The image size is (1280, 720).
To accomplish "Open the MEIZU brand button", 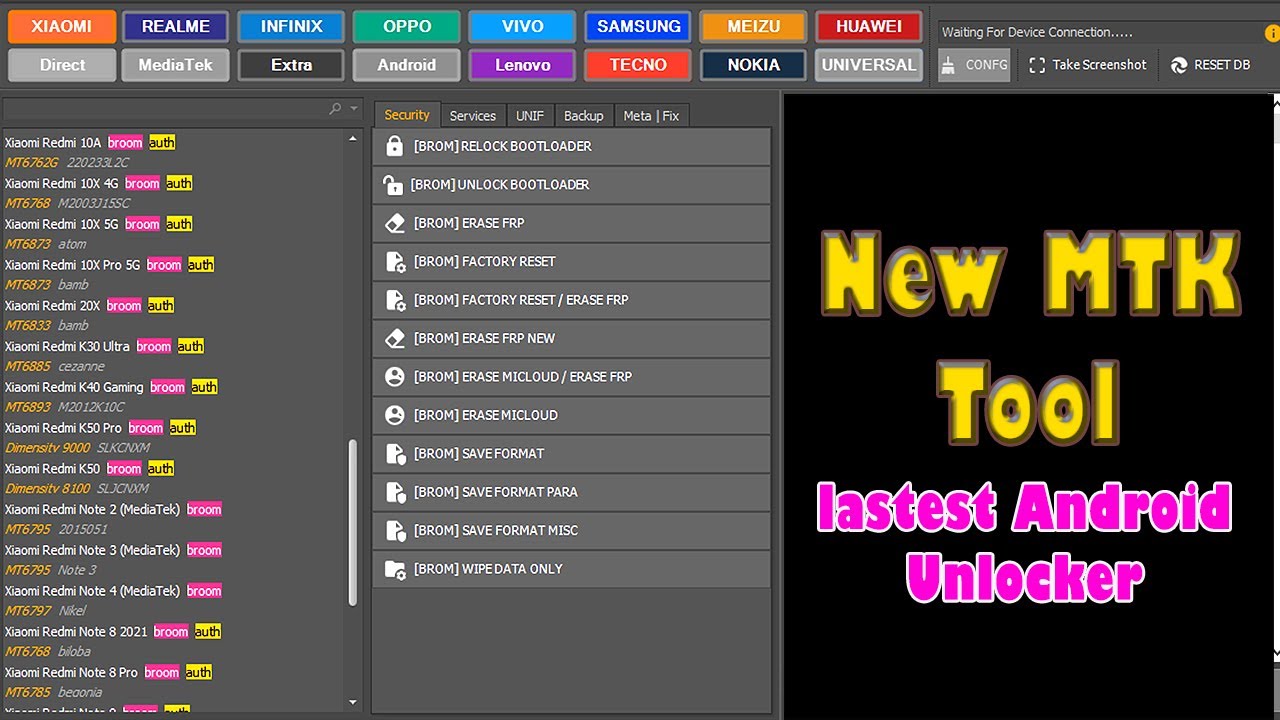I will pyautogui.click(x=754, y=27).
